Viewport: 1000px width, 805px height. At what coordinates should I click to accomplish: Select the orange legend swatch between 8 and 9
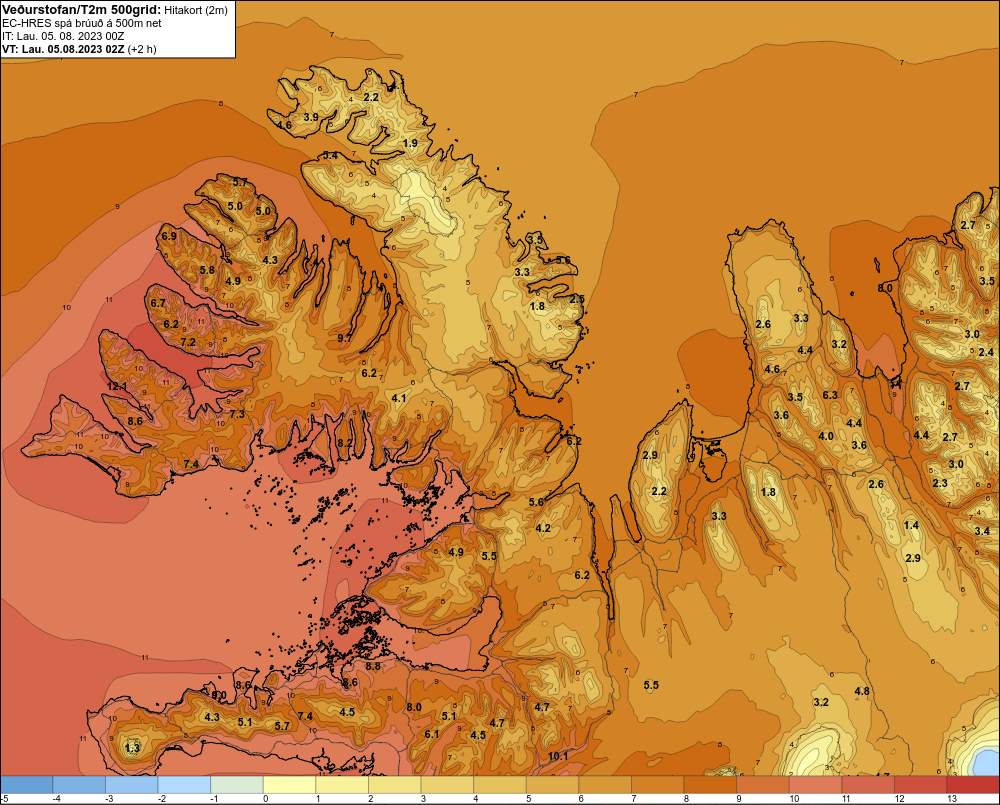click(x=710, y=785)
